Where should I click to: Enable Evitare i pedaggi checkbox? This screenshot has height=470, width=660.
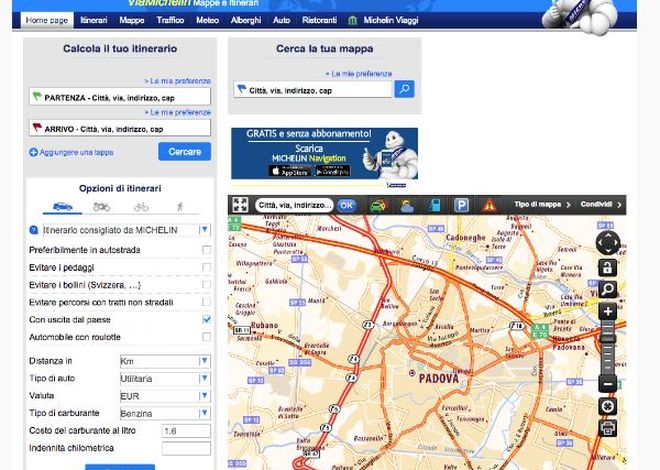(206, 267)
